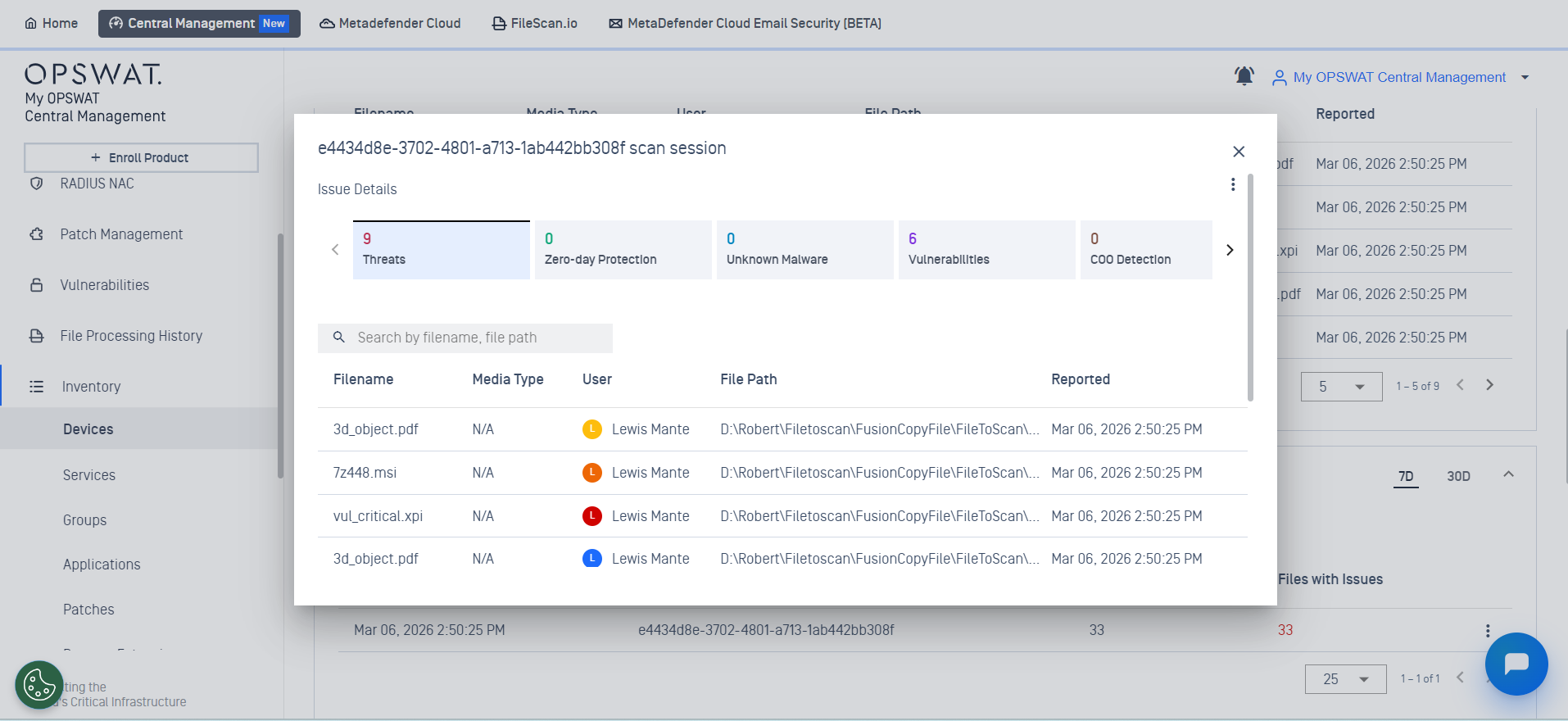This screenshot has width=1568, height=721.
Task: Switch chart range to 30D
Action: 1457,476
